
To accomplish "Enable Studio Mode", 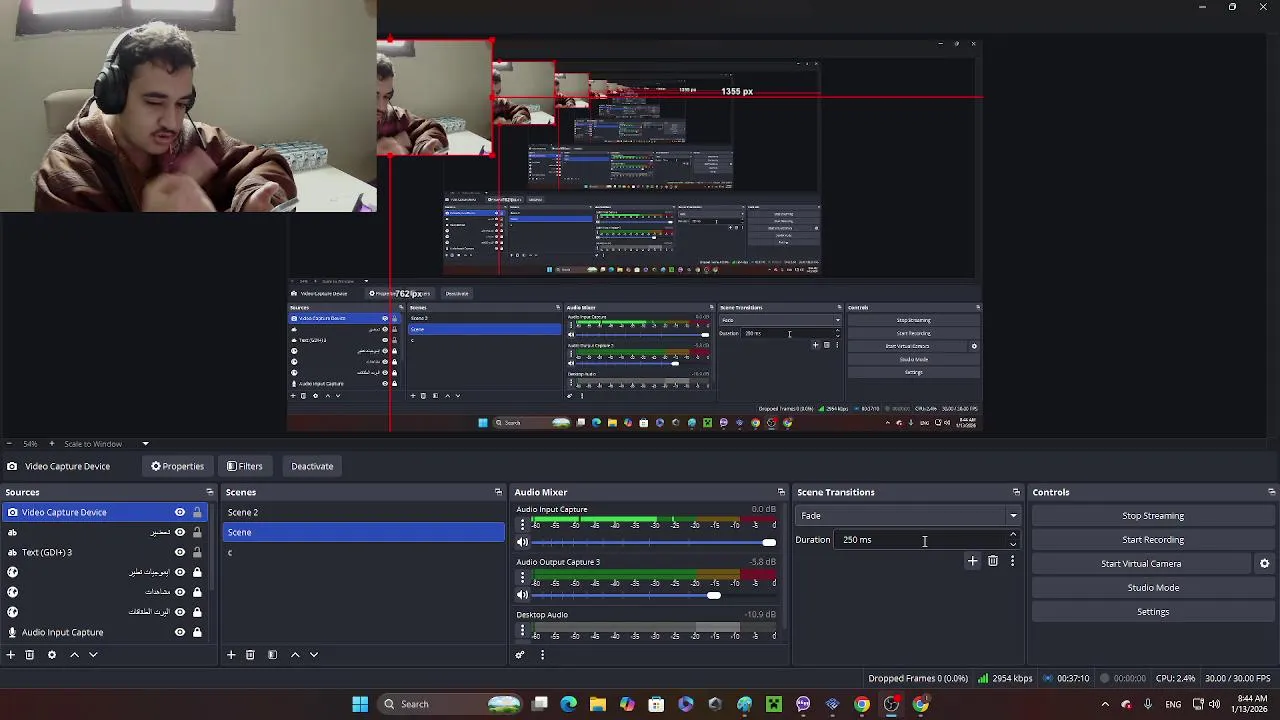I will [1153, 588].
